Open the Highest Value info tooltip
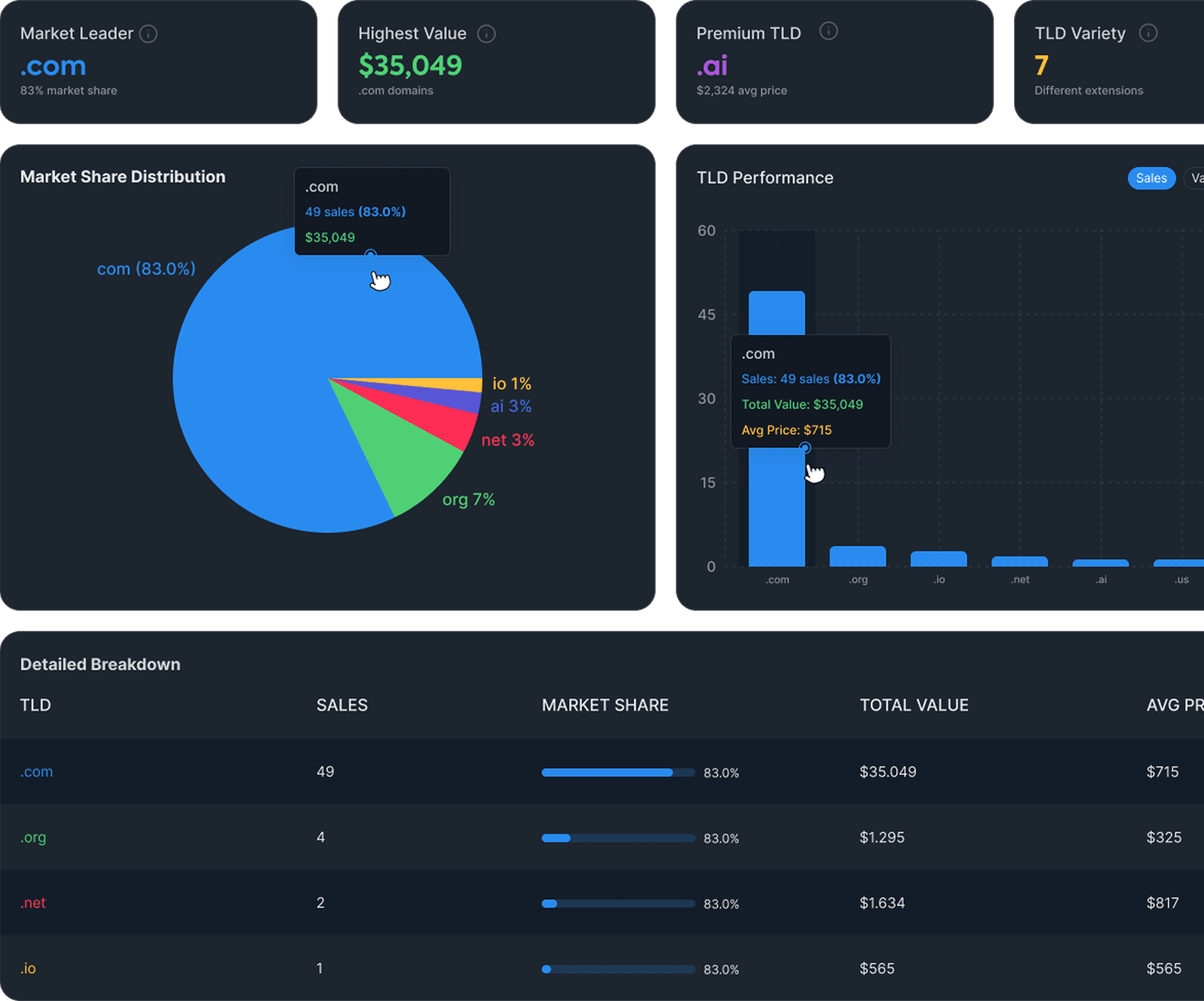The image size is (1204, 1001). click(487, 34)
